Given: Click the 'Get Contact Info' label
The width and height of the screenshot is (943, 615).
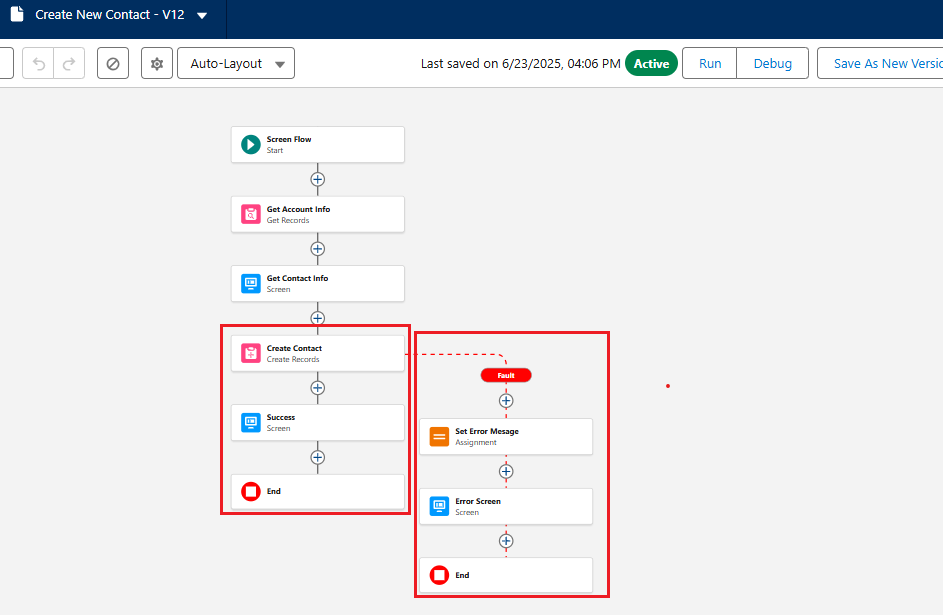Looking at the screenshot, I should tap(297, 278).
